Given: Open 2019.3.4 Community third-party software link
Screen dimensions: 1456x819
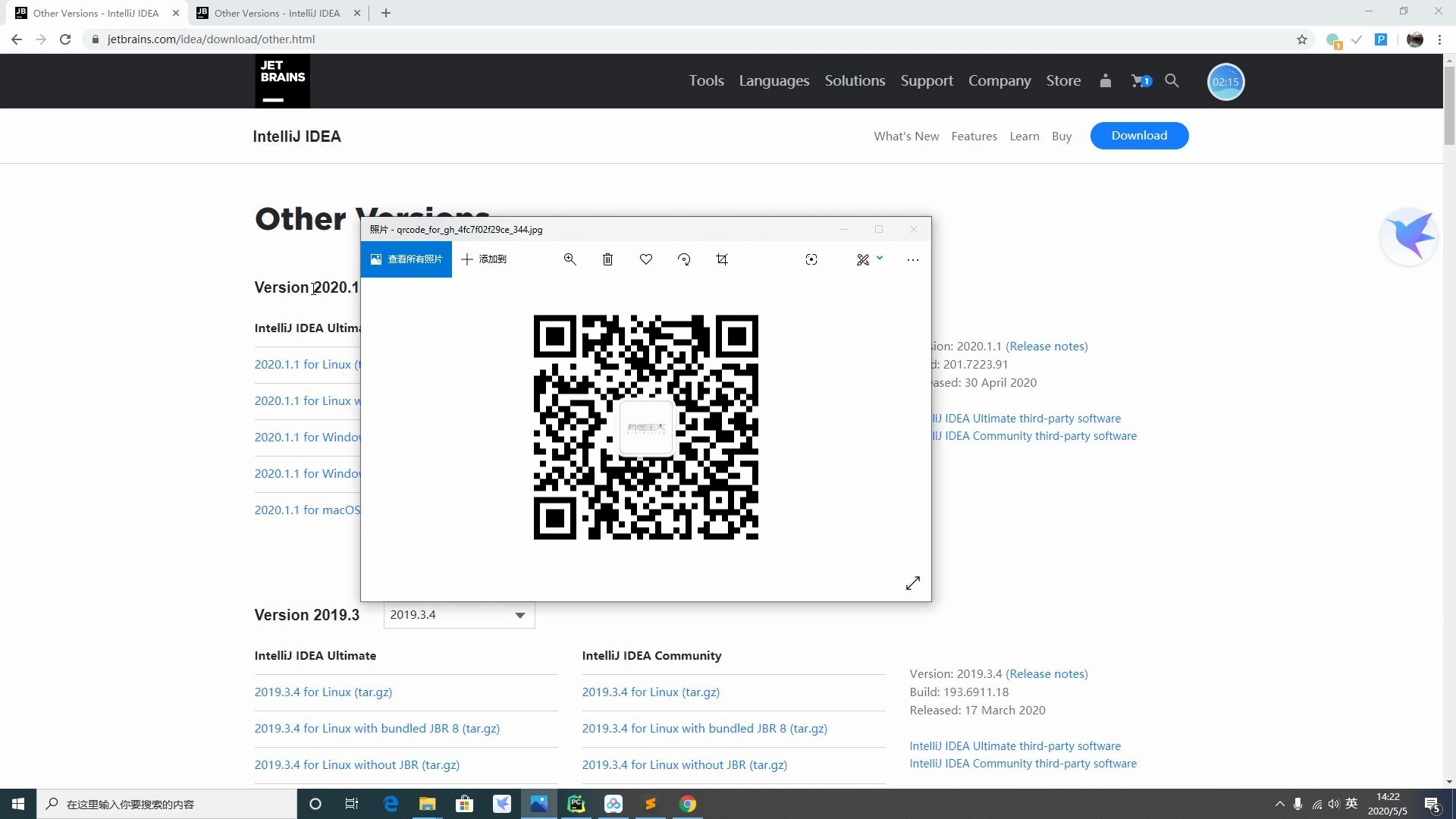Looking at the screenshot, I should tap(1023, 764).
